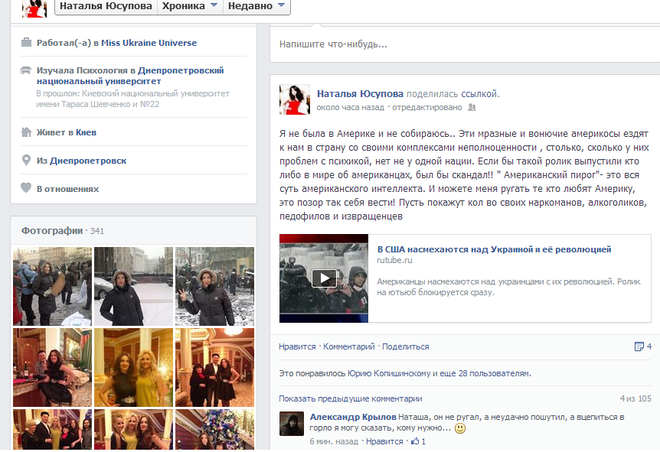
Task: Open photo of three people by column
Action: pyautogui.click(x=215, y=367)
